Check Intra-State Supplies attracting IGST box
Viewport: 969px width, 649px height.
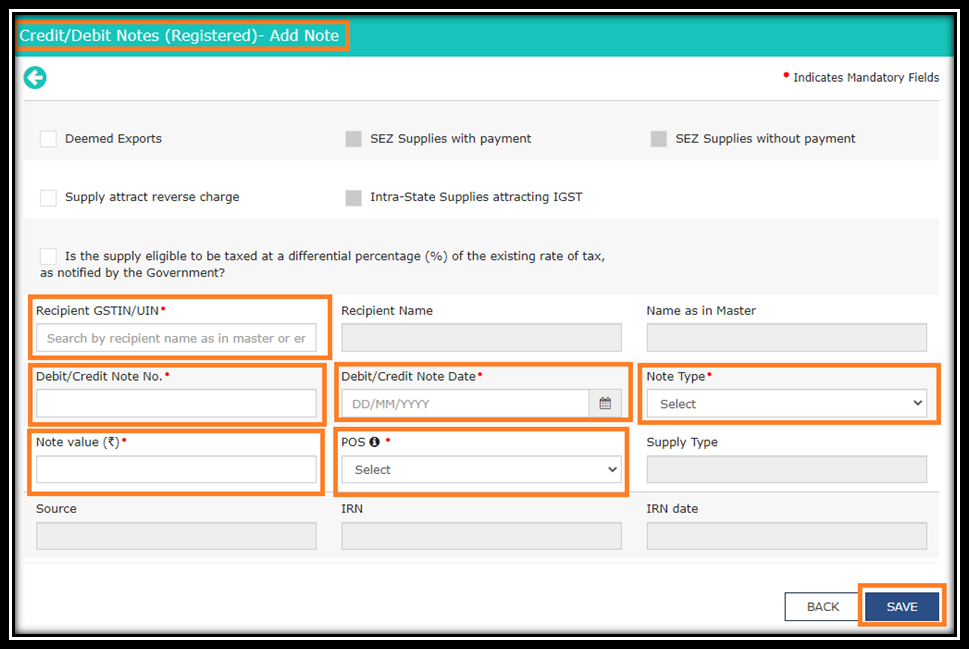pyautogui.click(x=353, y=197)
